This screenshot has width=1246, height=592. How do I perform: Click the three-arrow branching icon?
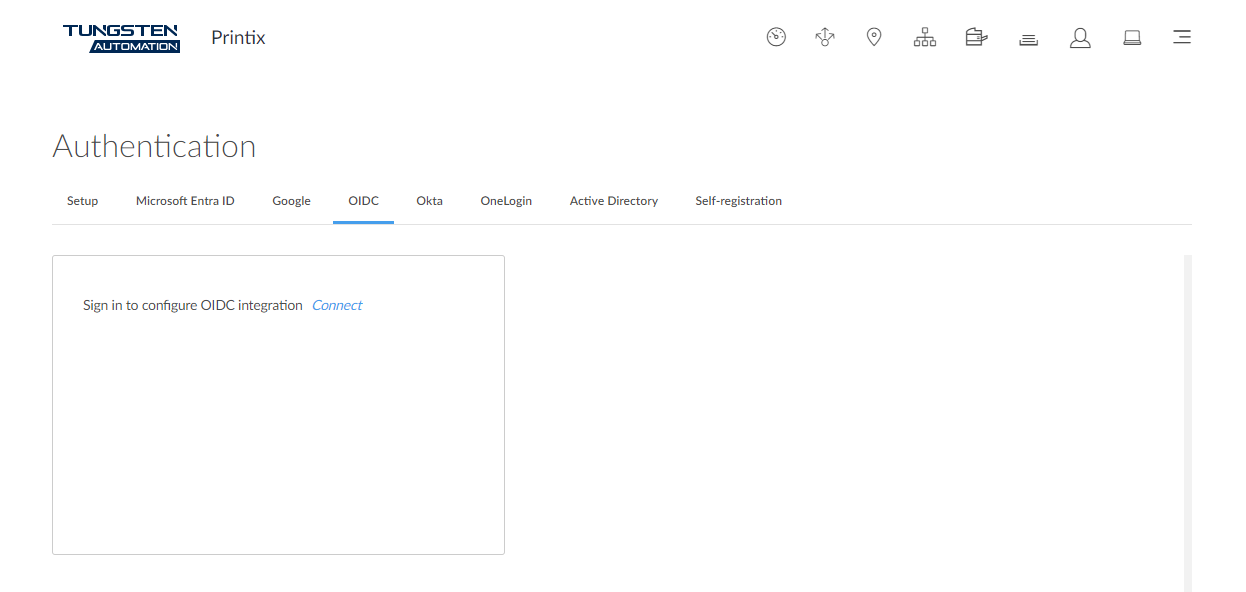[825, 38]
